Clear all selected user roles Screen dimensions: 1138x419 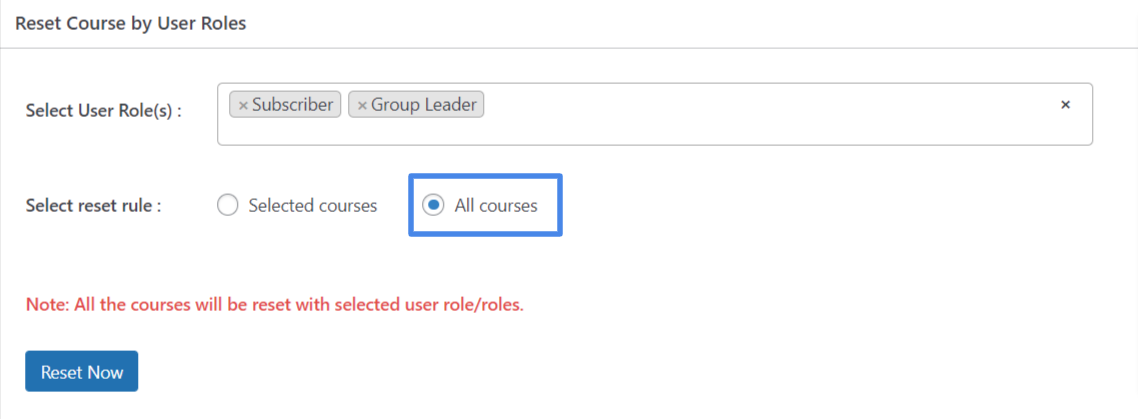click(x=1065, y=105)
